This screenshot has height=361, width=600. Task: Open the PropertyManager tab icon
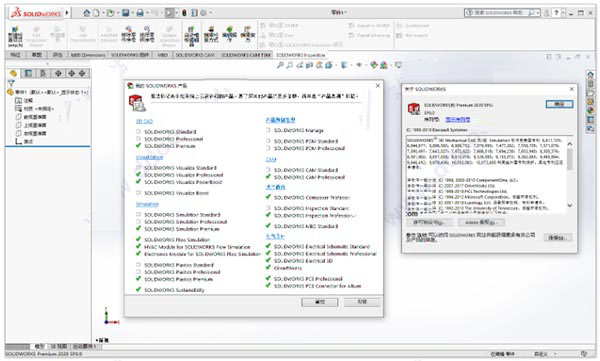[28, 73]
